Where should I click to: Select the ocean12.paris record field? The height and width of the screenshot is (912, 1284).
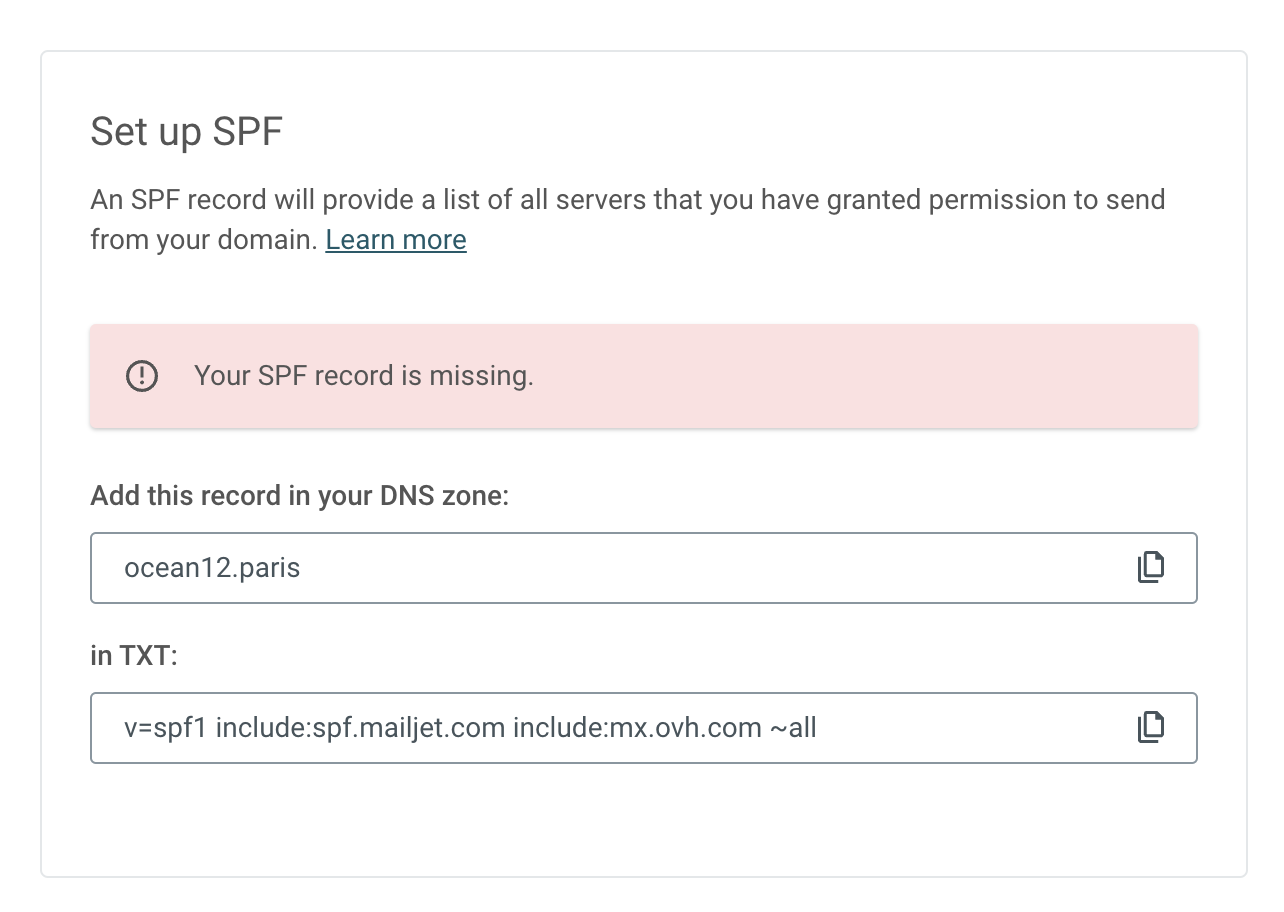click(644, 568)
